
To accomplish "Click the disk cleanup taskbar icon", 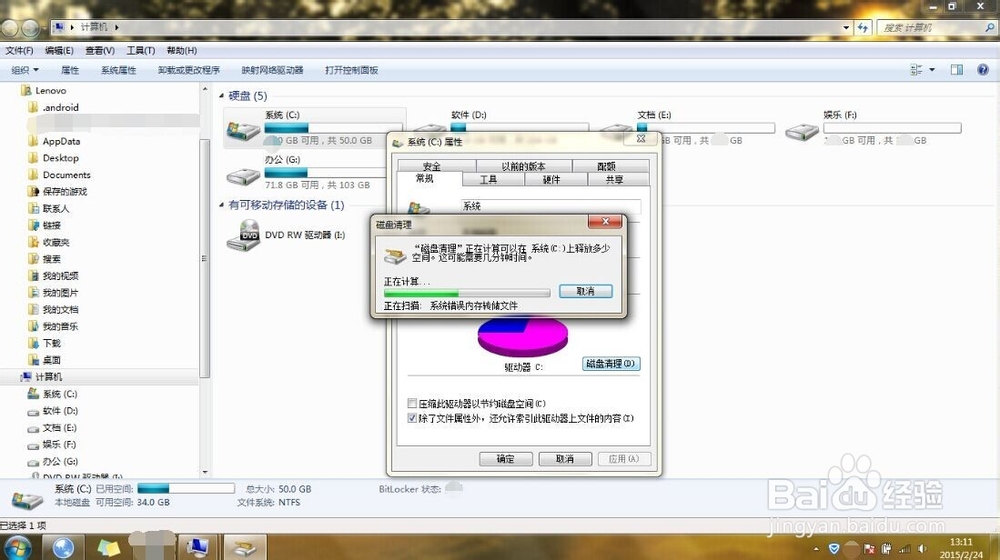I will (x=244, y=547).
